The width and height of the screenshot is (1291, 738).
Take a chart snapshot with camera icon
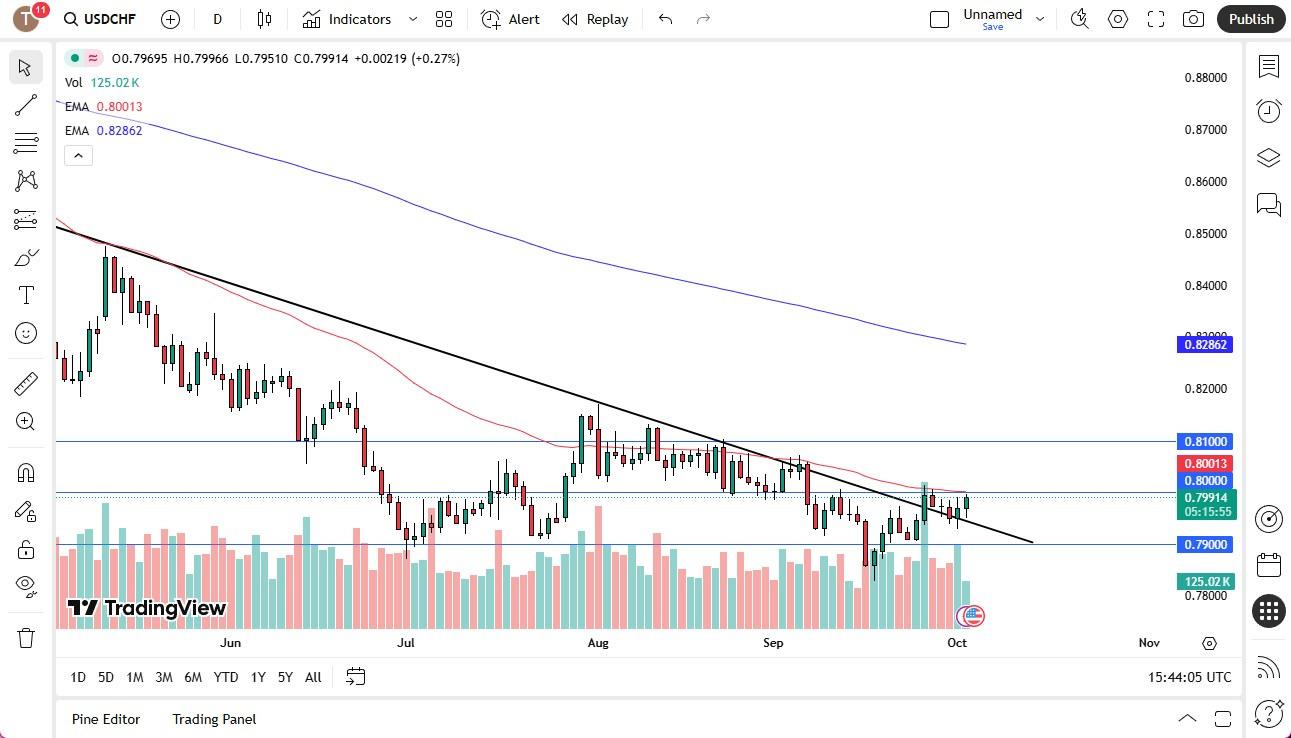click(x=1193, y=19)
